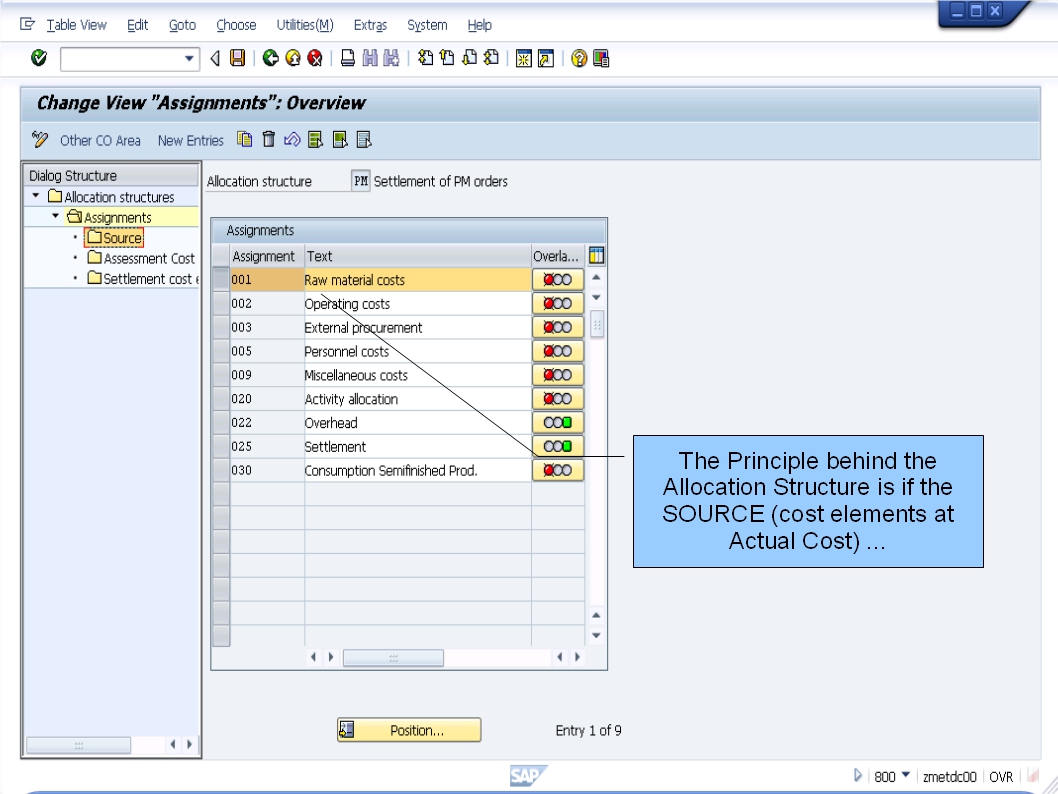The height and width of the screenshot is (794, 1058).
Task: Select row selector for 005 Personnel costs
Action: (221, 351)
